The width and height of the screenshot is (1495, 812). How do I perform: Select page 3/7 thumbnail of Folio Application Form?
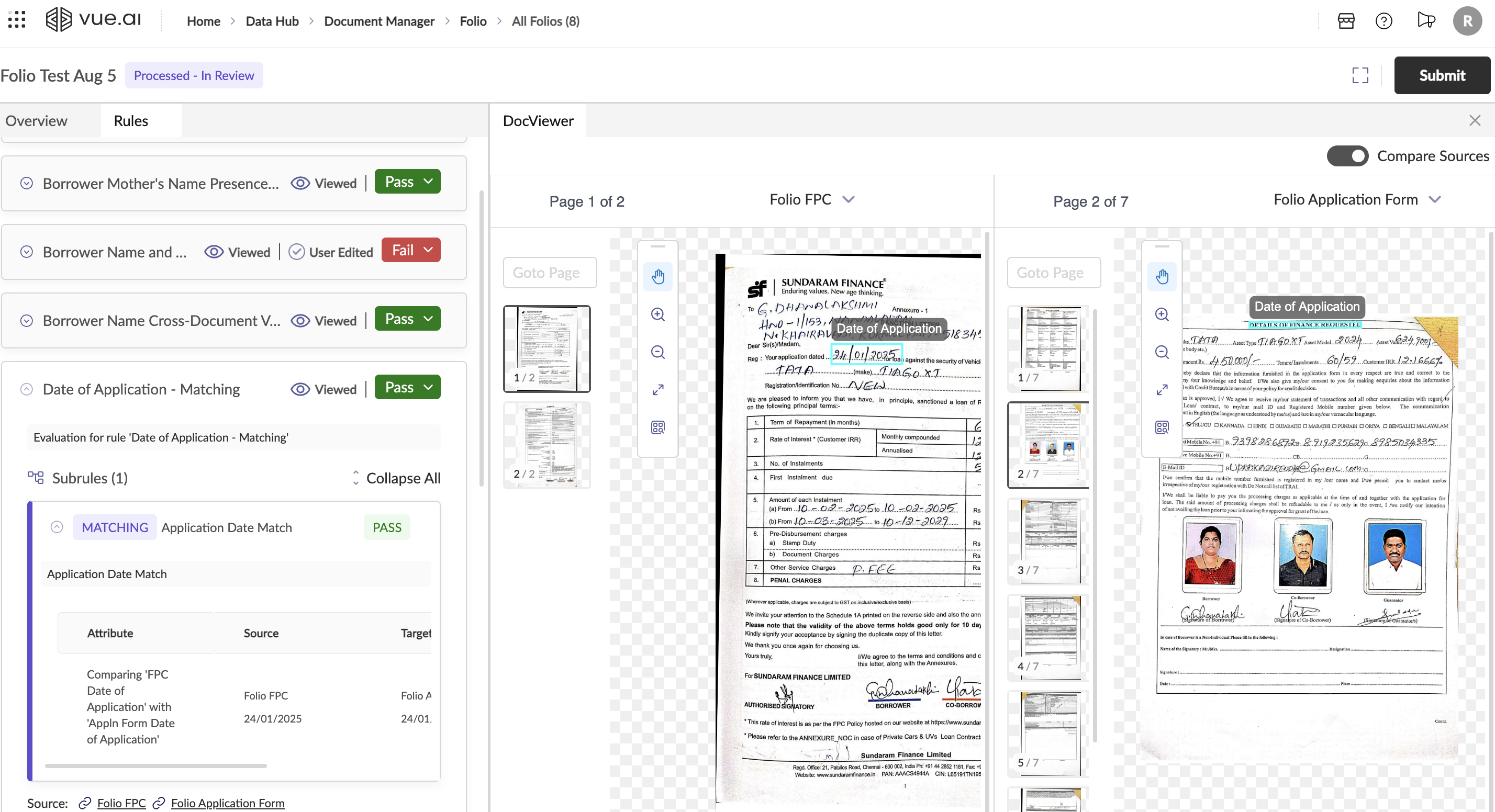1046,540
